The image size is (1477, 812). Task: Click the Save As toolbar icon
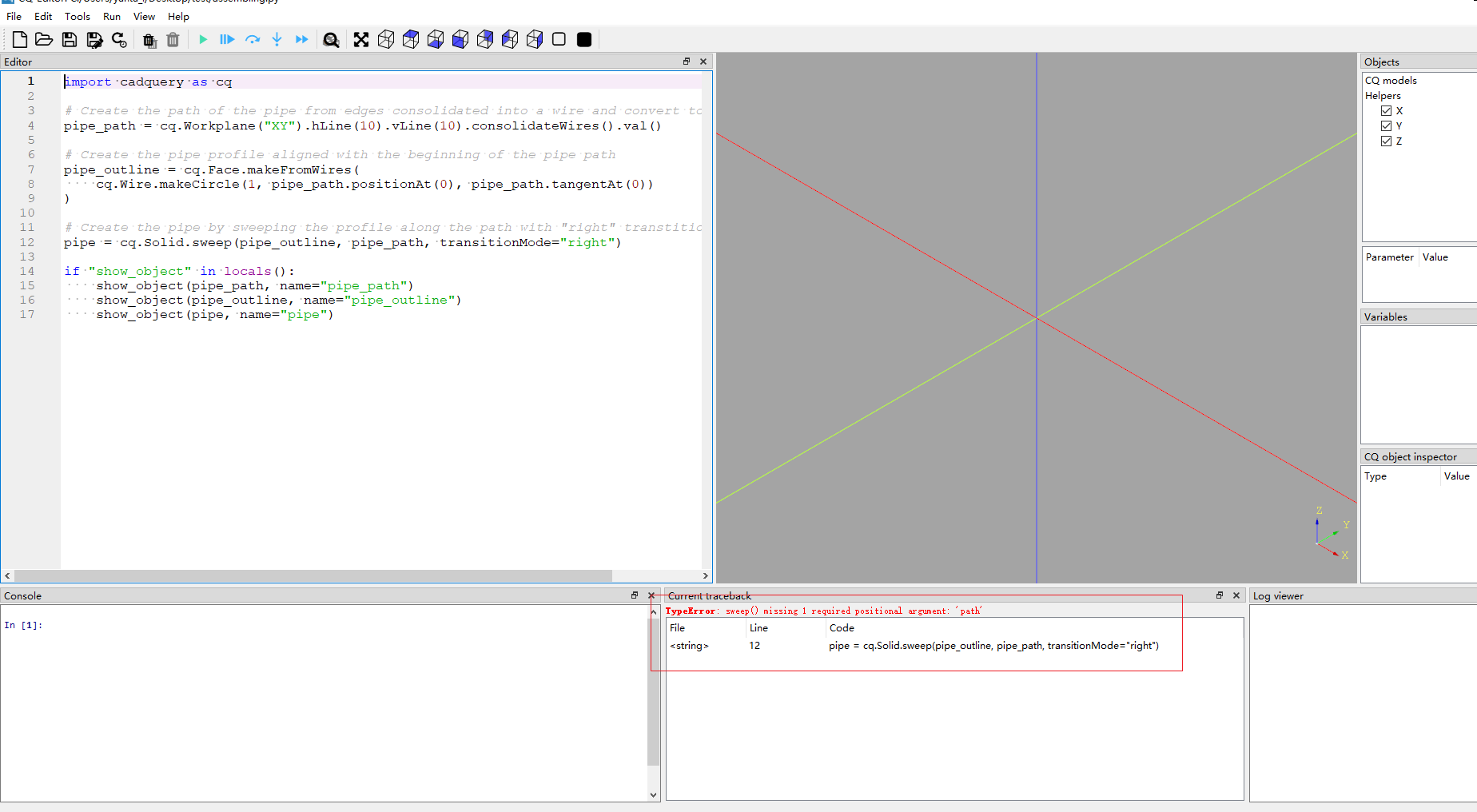pos(94,39)
